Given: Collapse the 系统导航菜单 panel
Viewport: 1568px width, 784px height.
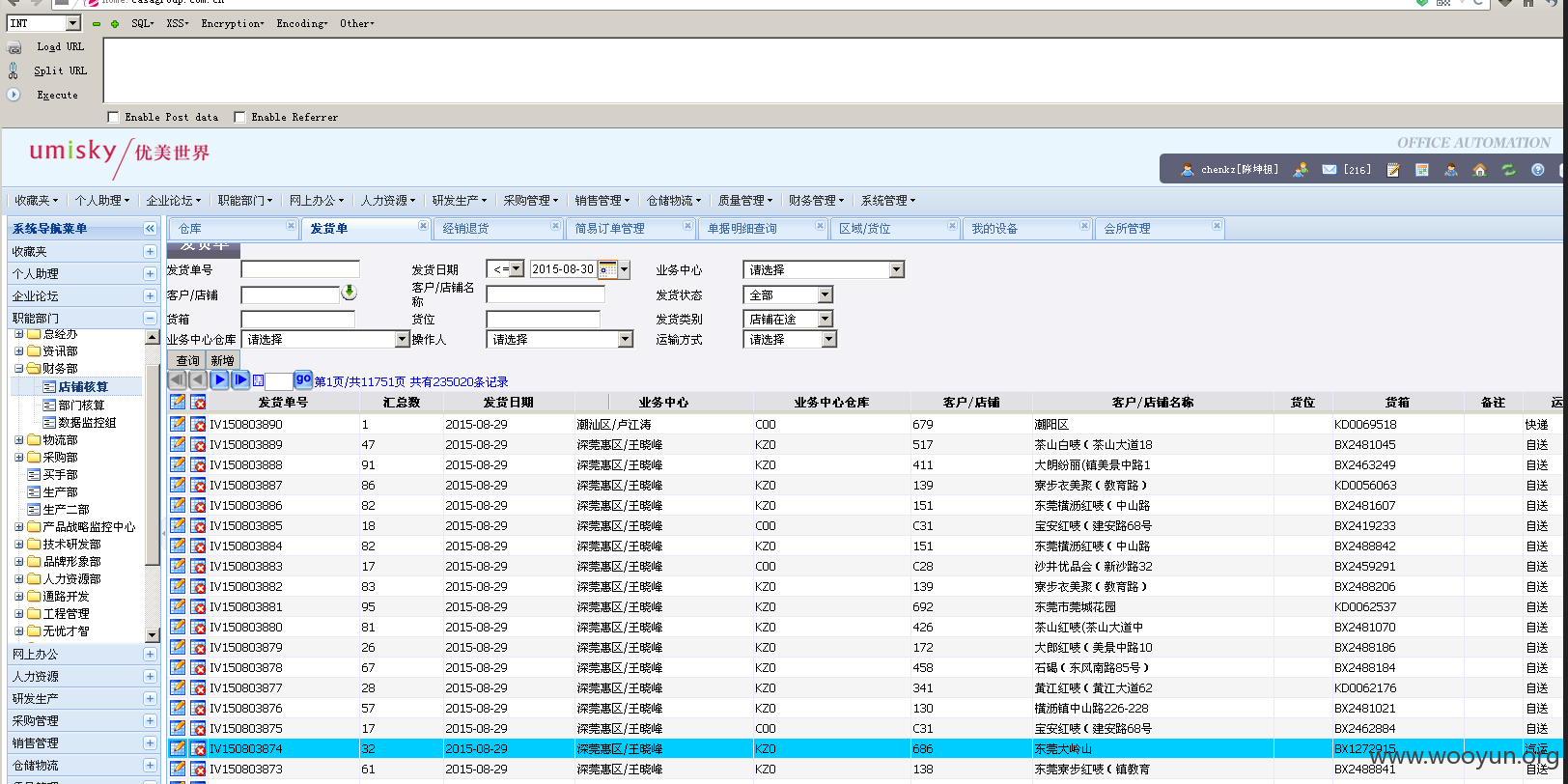Looking at the screenshot, I should 150,229.
